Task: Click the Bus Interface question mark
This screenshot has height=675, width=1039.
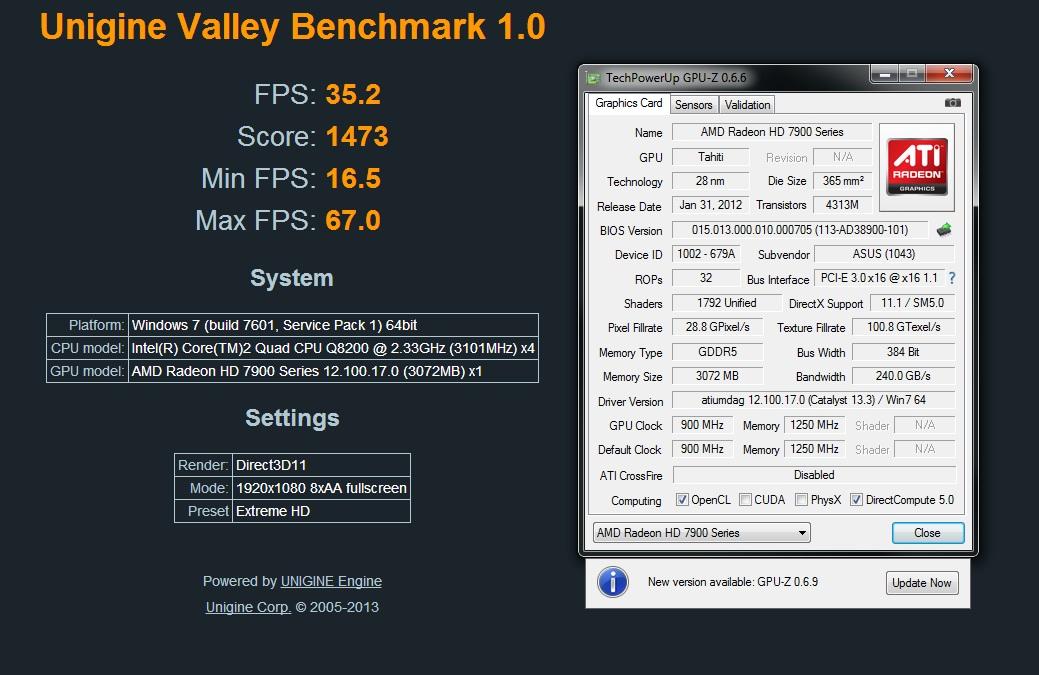Action: click(952, 278)
